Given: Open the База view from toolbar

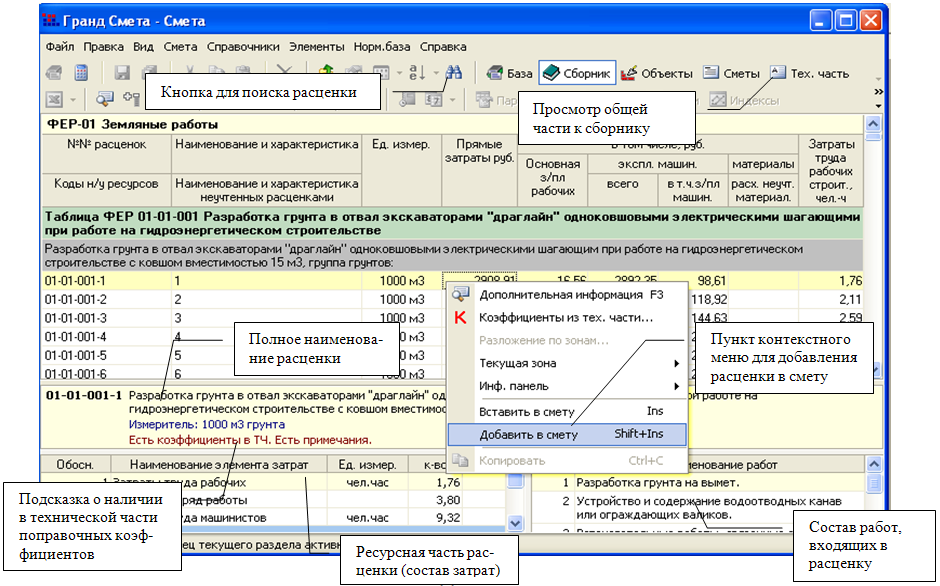Looking at the screenshot, I should tap(510, 73).
